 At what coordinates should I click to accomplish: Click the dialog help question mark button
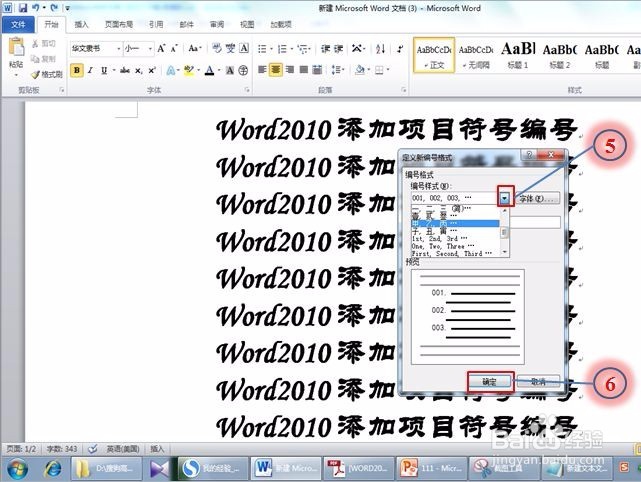point(529,155)
